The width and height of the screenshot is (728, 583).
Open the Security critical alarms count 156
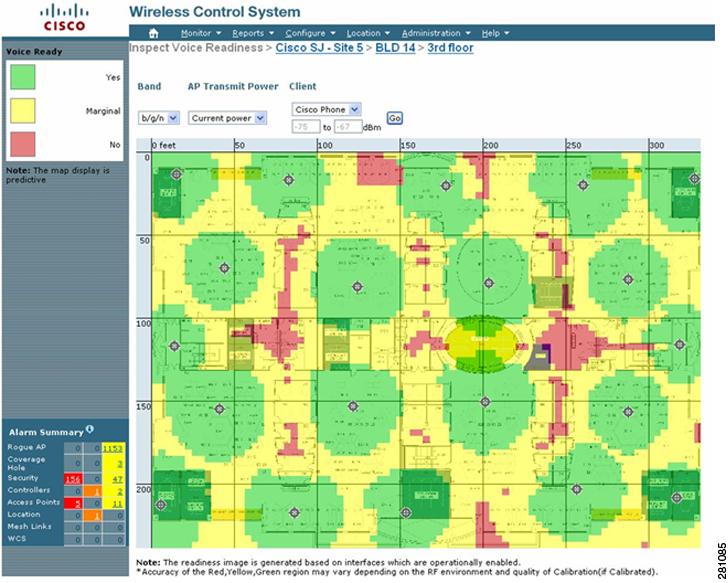coord(73,479)
